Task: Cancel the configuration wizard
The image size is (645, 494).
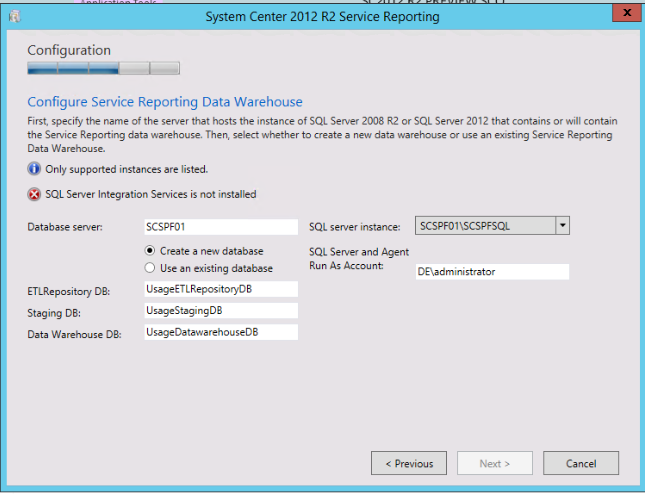Action: tap(581, 463)
